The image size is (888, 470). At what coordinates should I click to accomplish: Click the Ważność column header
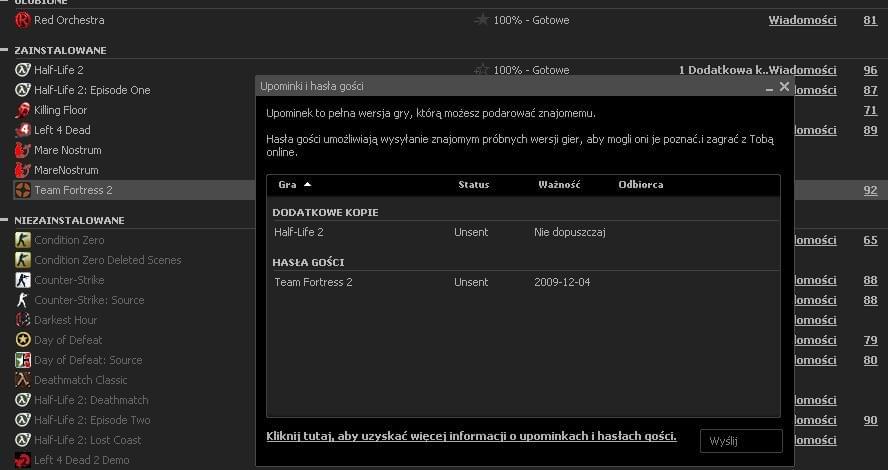point(559,185)
